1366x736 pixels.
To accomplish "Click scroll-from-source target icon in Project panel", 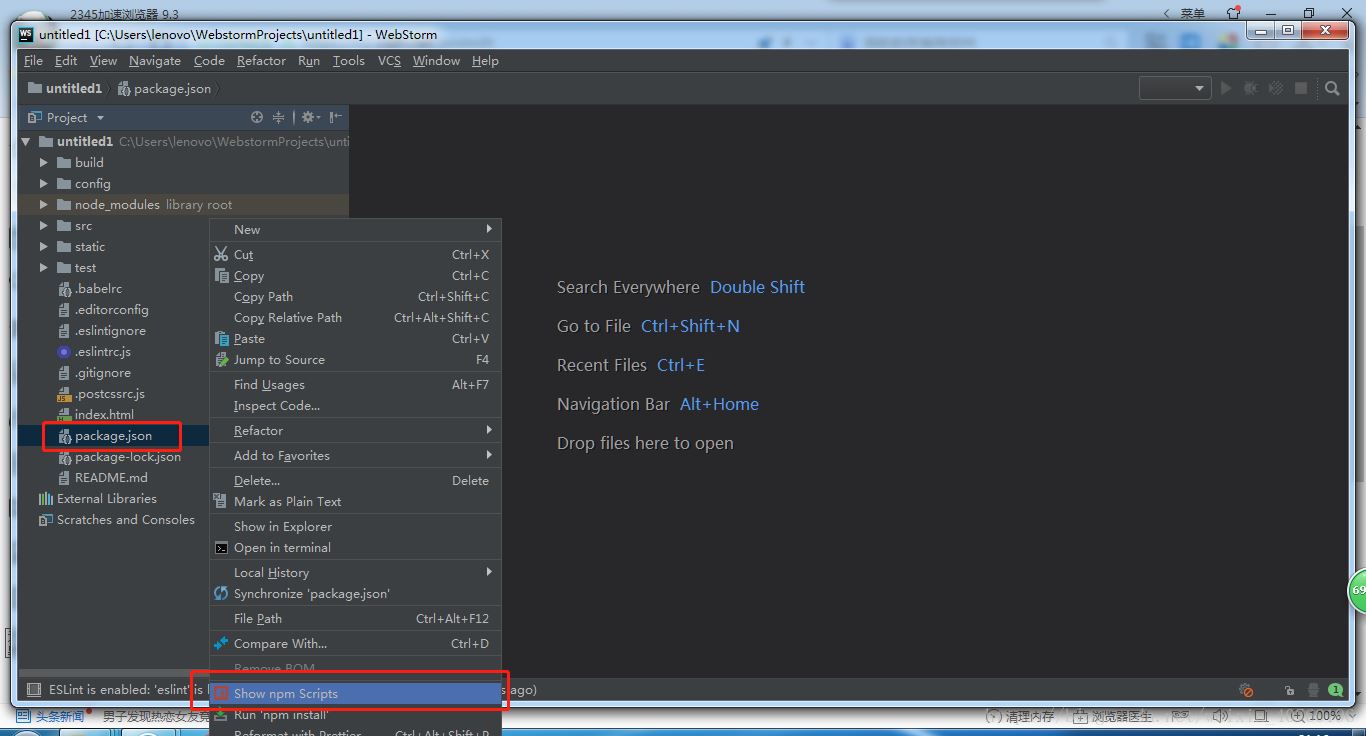I will pos(257,117).
